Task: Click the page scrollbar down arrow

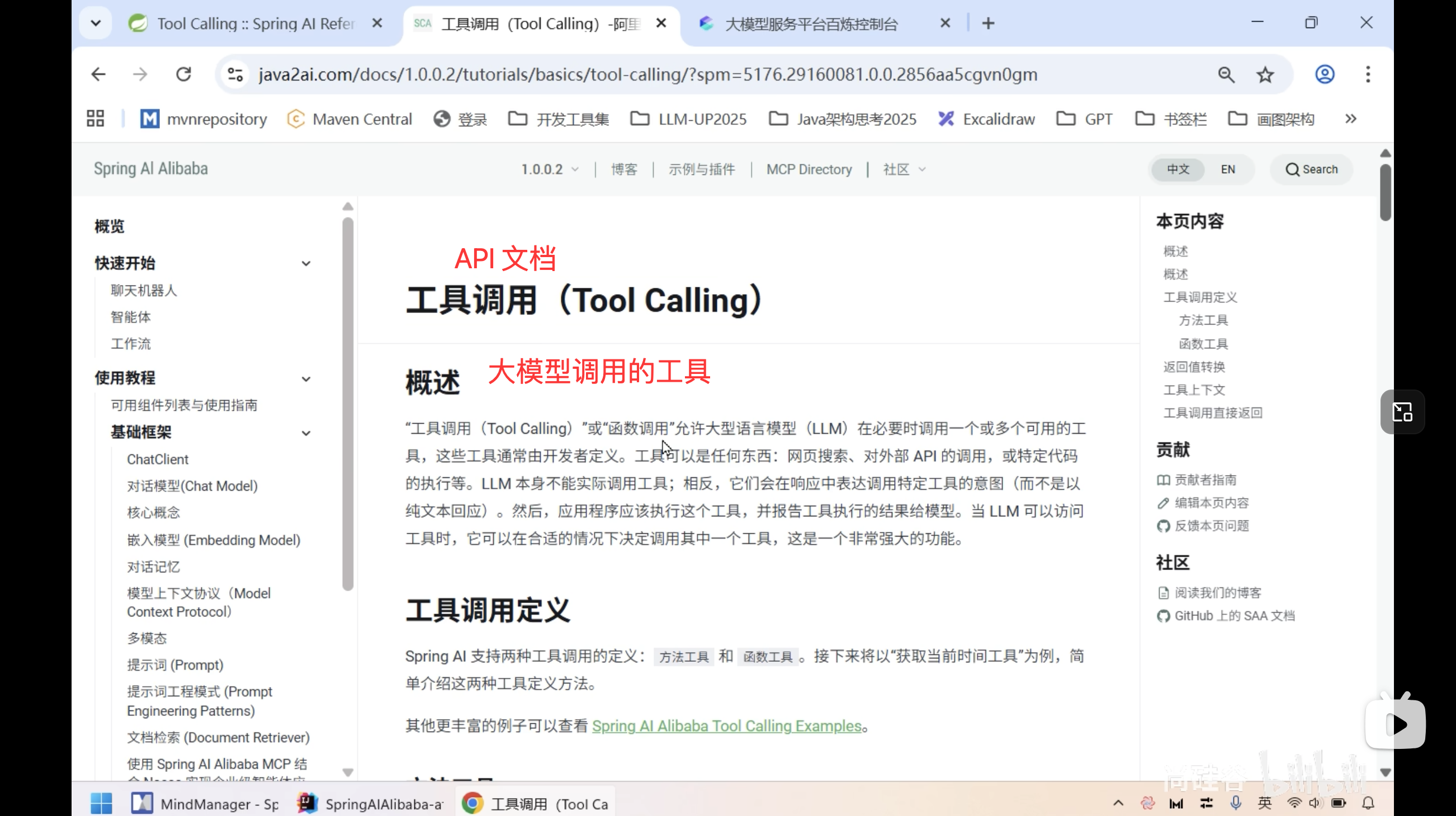Action: click(1385, 772)
